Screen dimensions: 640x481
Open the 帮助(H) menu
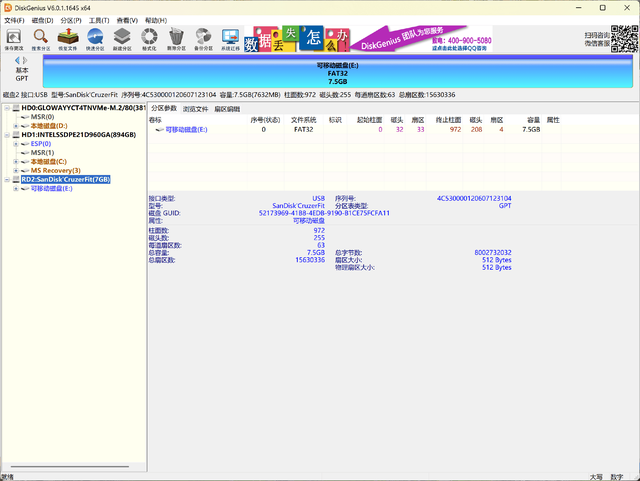click(x=156, y=20)
